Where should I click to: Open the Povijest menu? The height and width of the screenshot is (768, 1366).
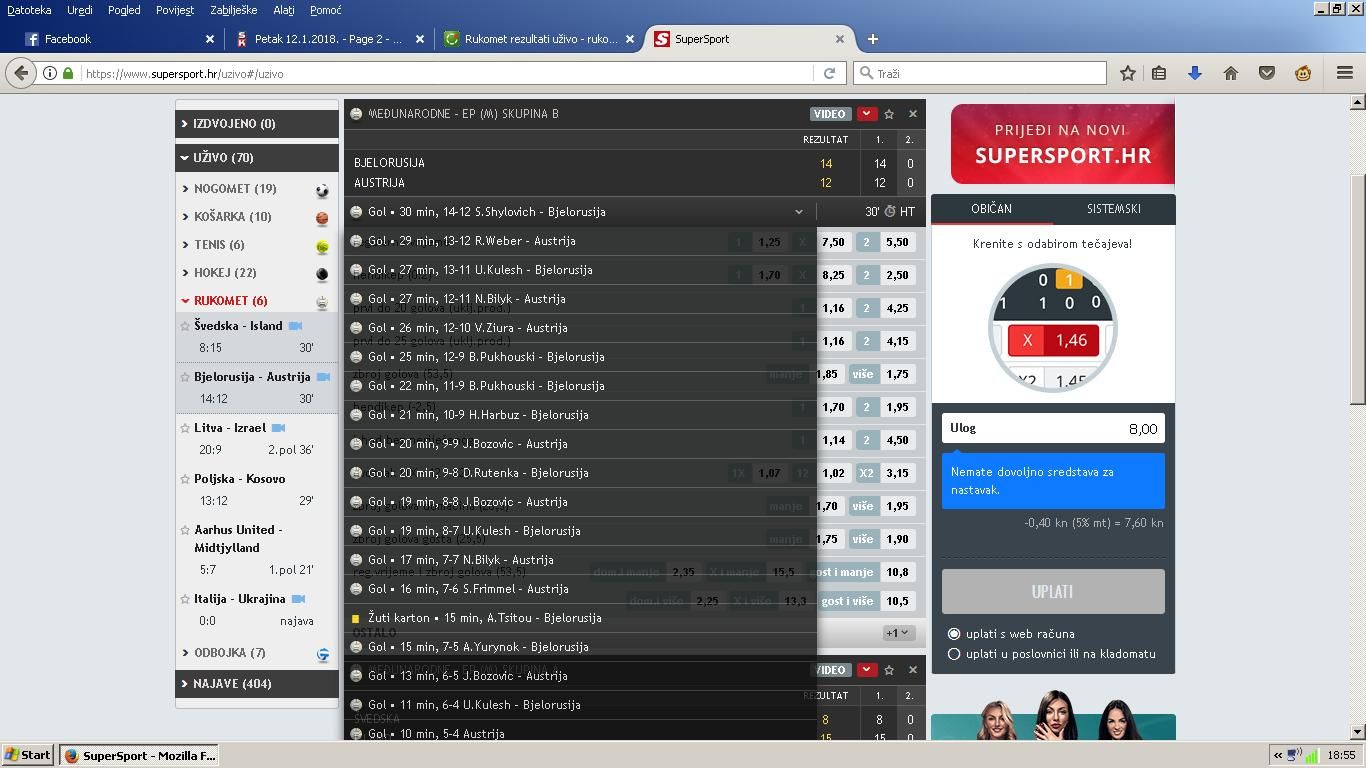point(175,10)
